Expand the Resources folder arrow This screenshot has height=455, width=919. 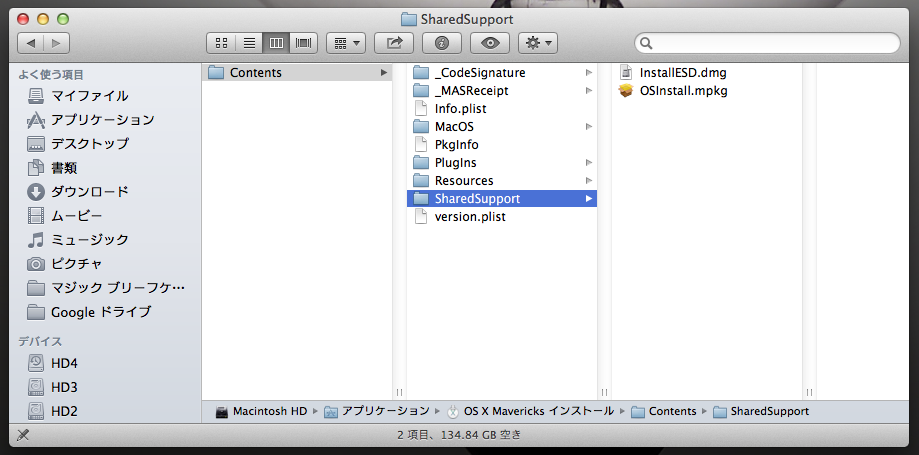point(588,181)
